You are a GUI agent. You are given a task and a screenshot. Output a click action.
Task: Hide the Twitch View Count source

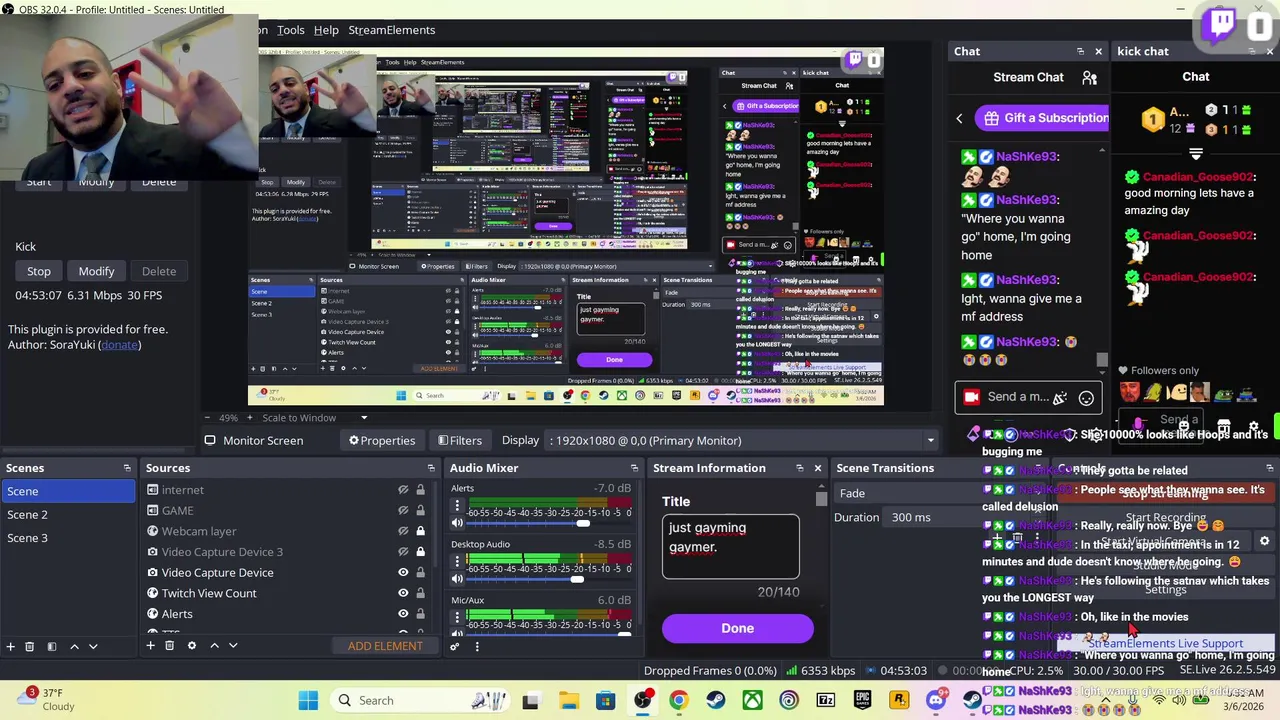click(403, 593)
